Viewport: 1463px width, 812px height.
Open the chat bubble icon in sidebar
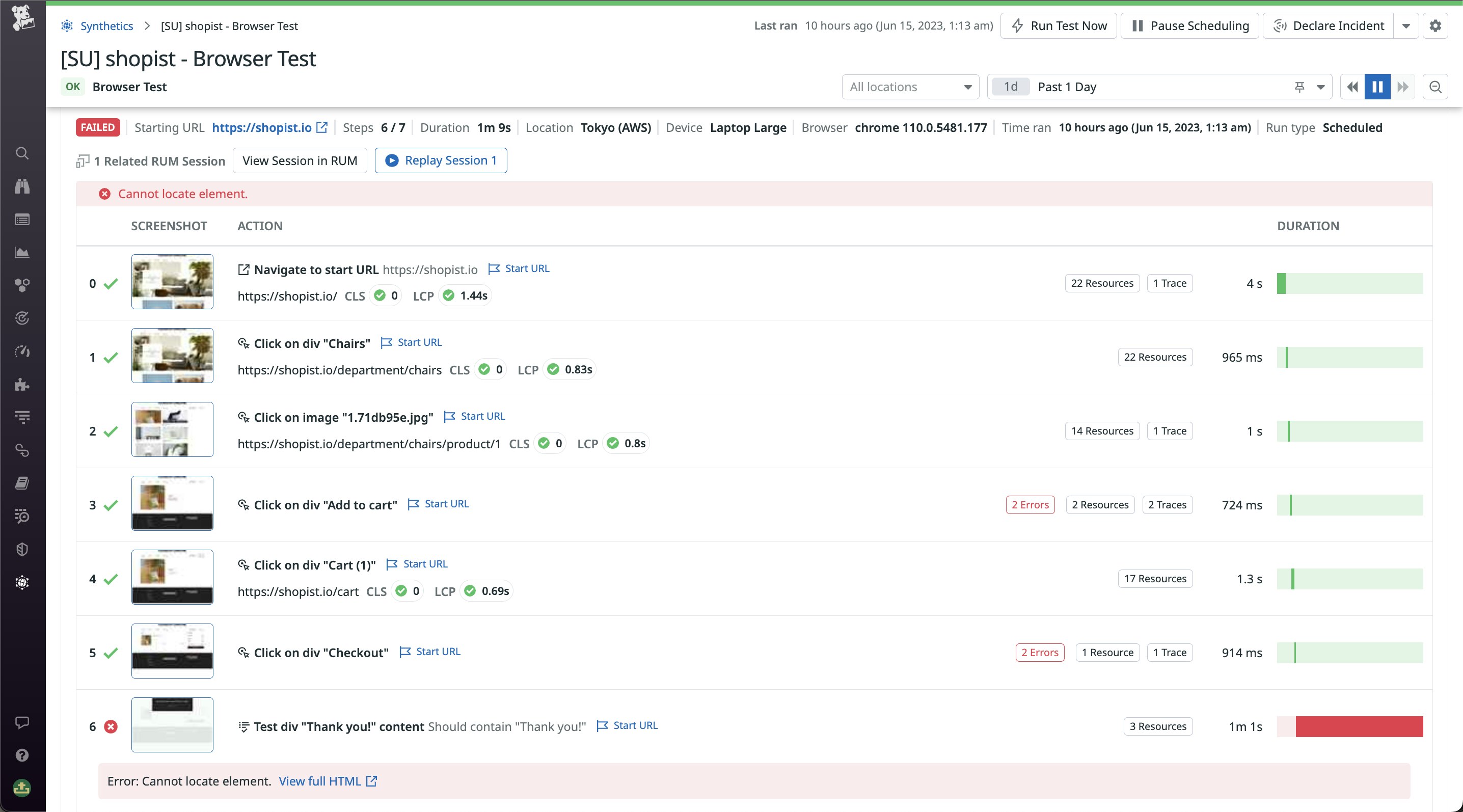pos(22,722)
